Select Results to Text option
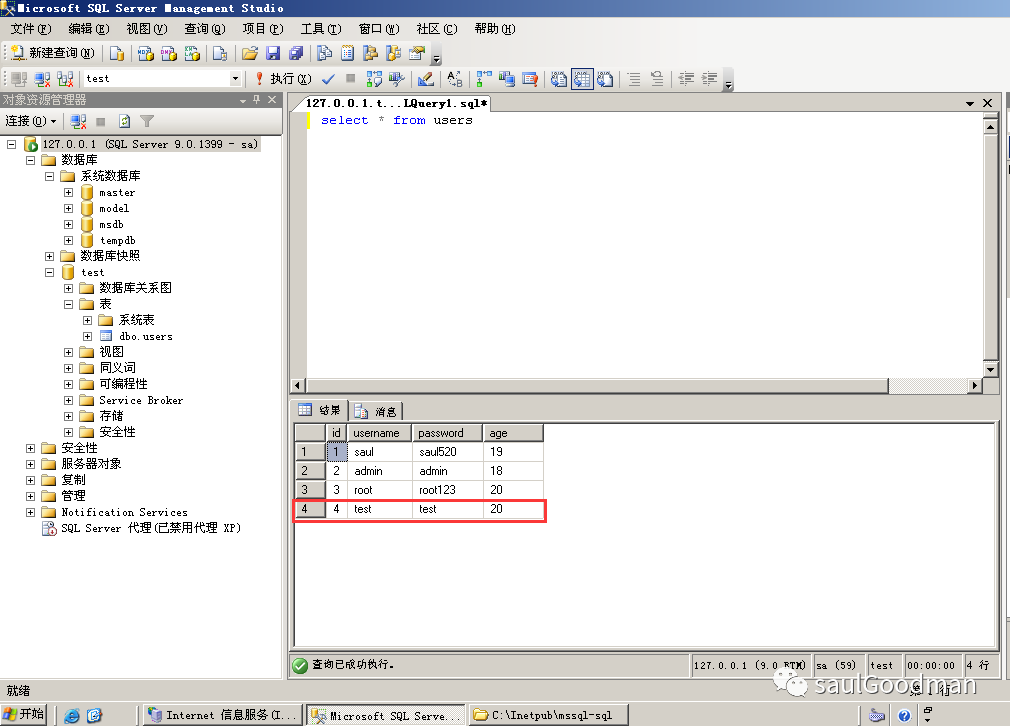The image size is (1010, 726). tap(559, 79)
